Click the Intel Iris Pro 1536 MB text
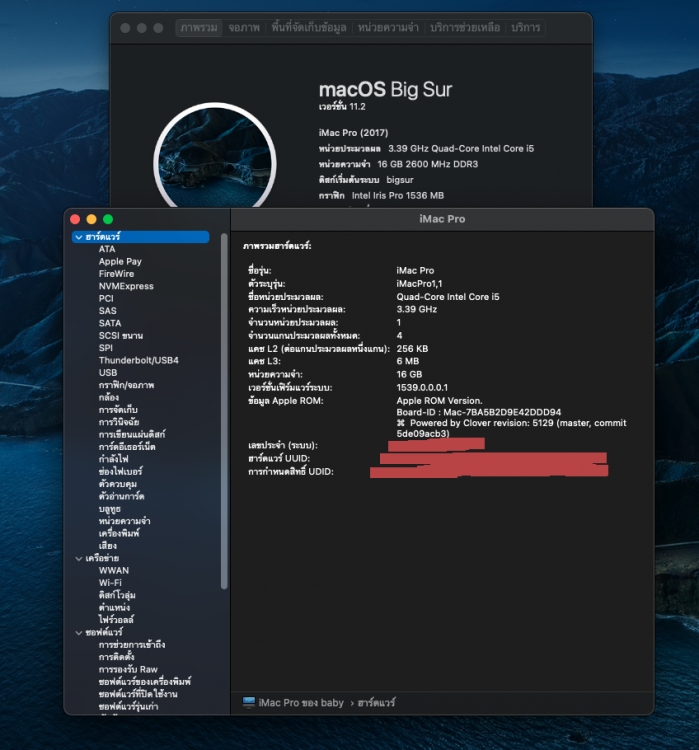699x750 pixels. click(x=398, y=196)
